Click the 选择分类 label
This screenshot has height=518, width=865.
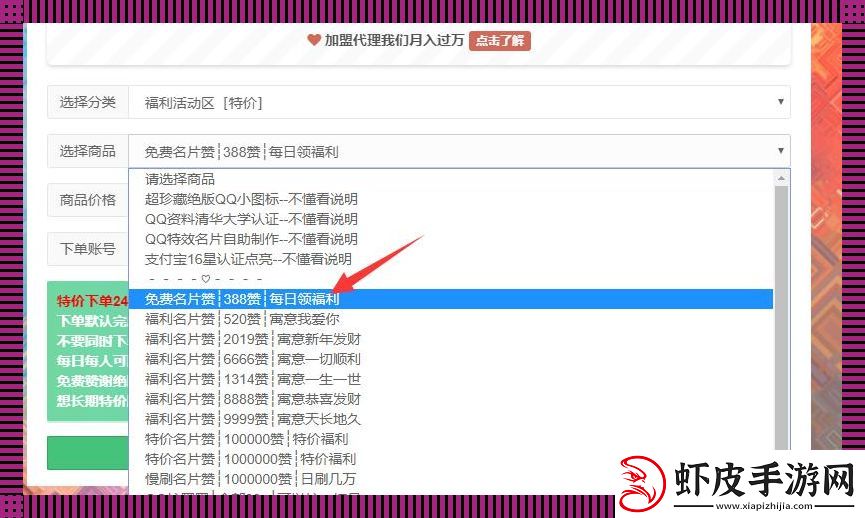pyautogui.click(x=88, y=102)
